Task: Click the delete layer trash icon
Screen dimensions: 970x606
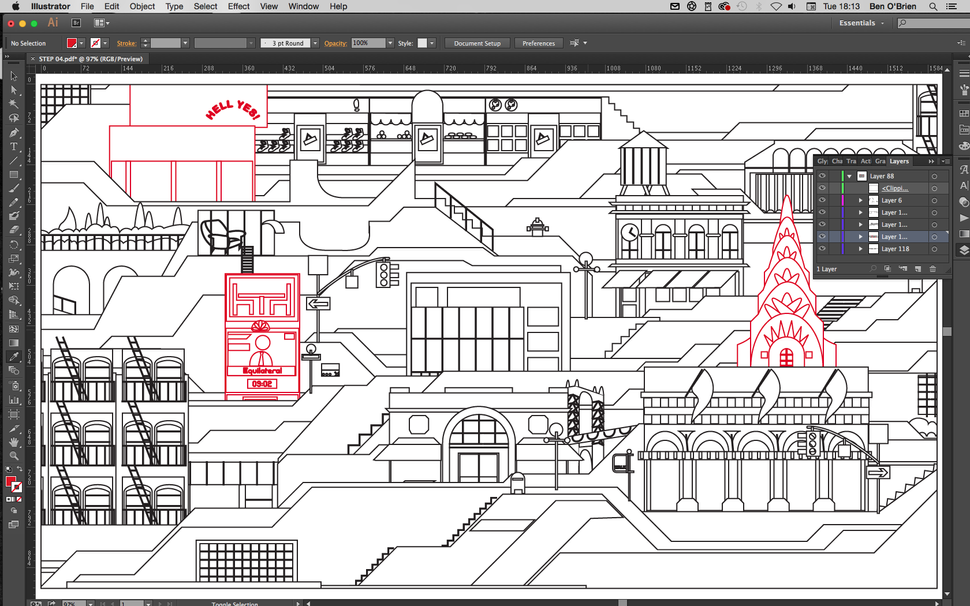Action: point(933,268)
